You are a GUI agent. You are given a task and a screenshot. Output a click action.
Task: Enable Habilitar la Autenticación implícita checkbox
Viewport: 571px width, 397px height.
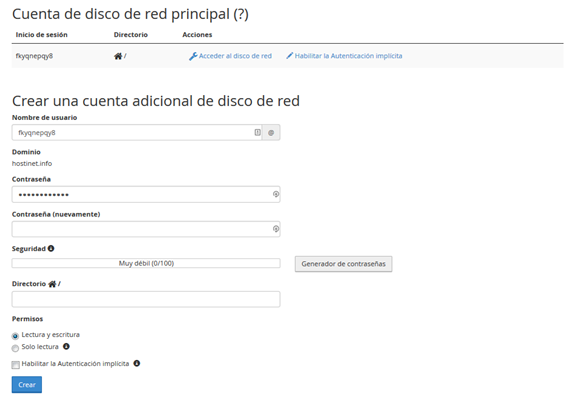point(15,365)
